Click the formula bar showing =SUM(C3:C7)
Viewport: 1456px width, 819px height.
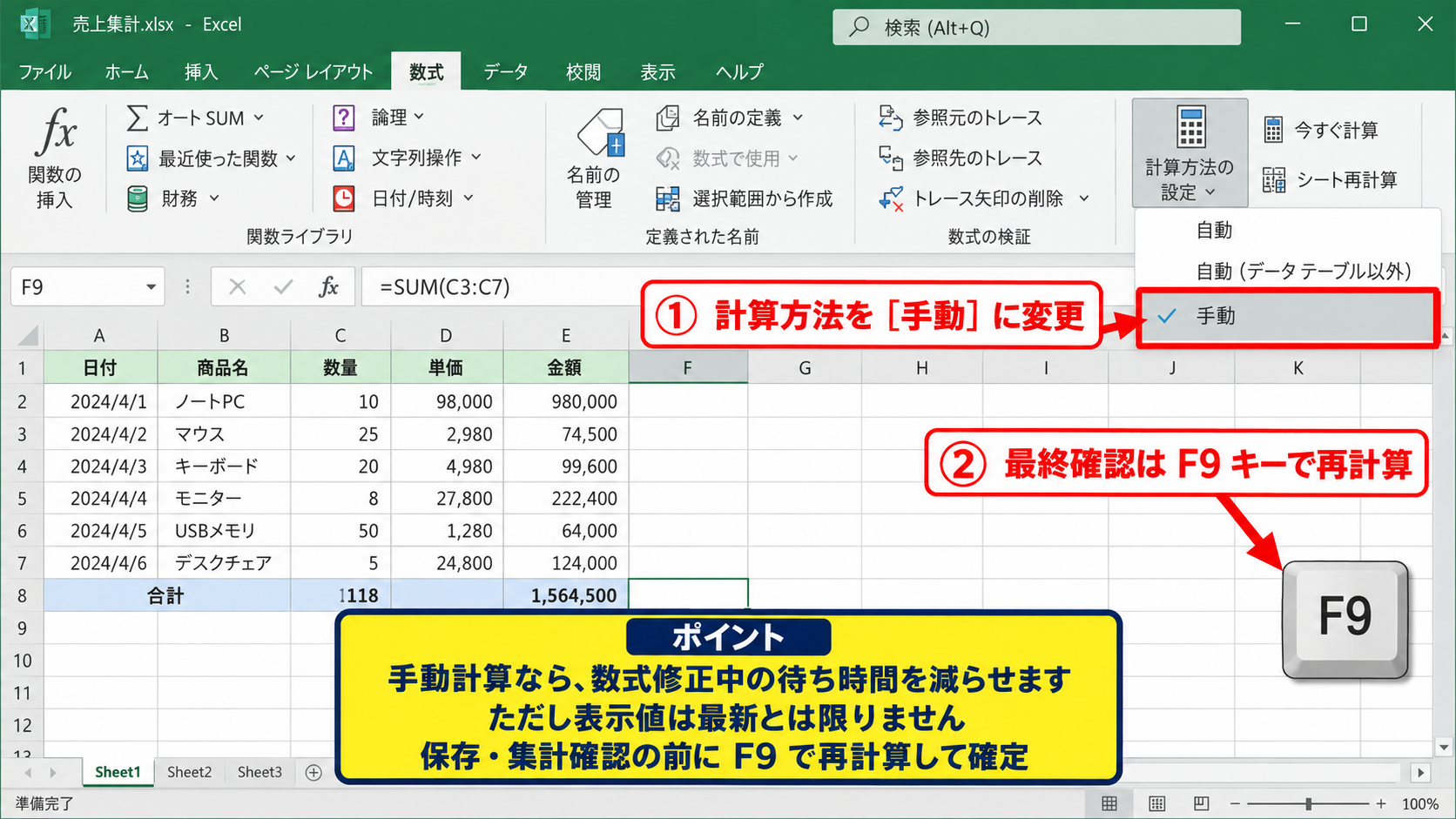[x=749, y=287]
